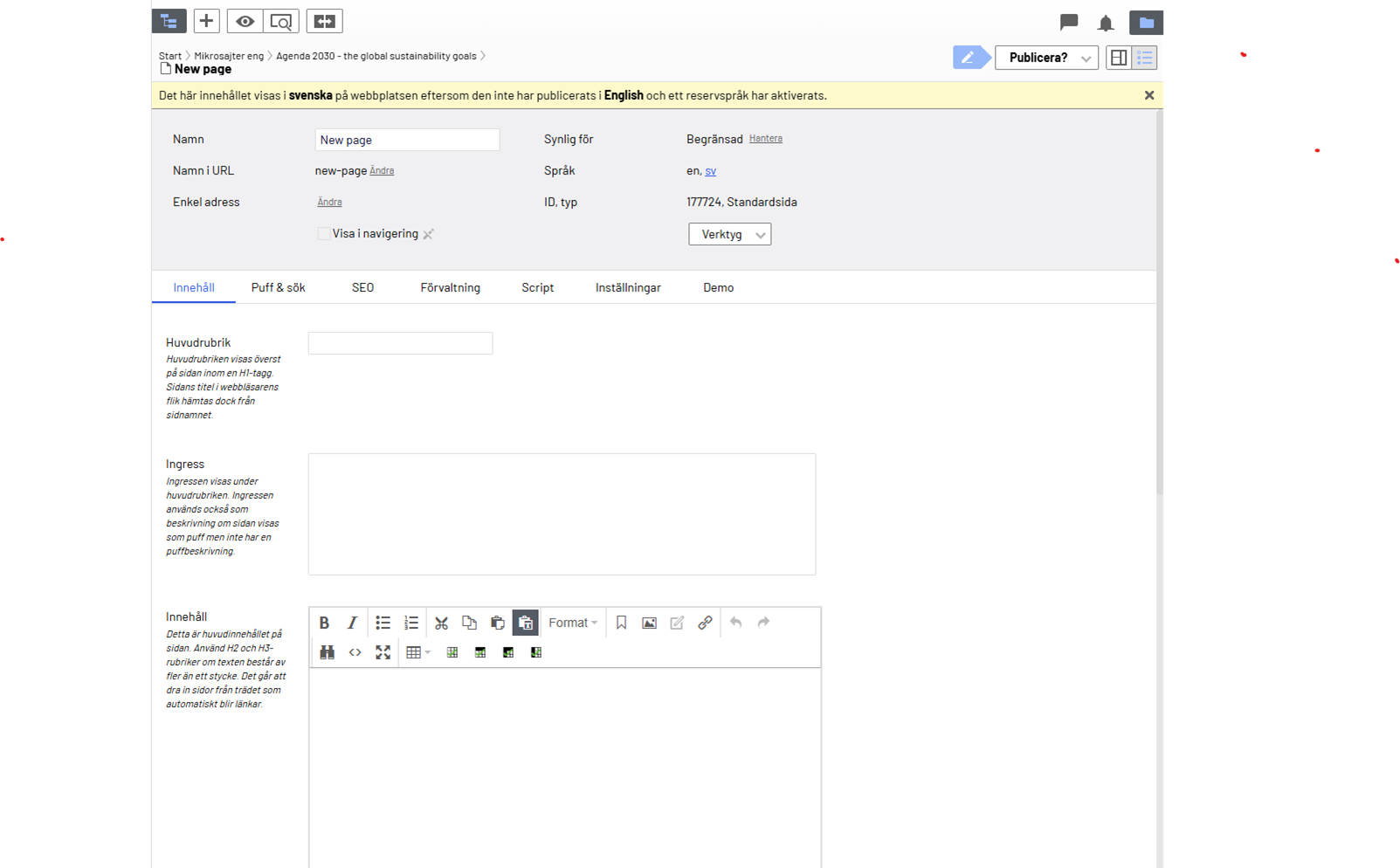Toggle paste as plain text button
The width and height of the screenshot is (1400, 868).
[525, 623]
